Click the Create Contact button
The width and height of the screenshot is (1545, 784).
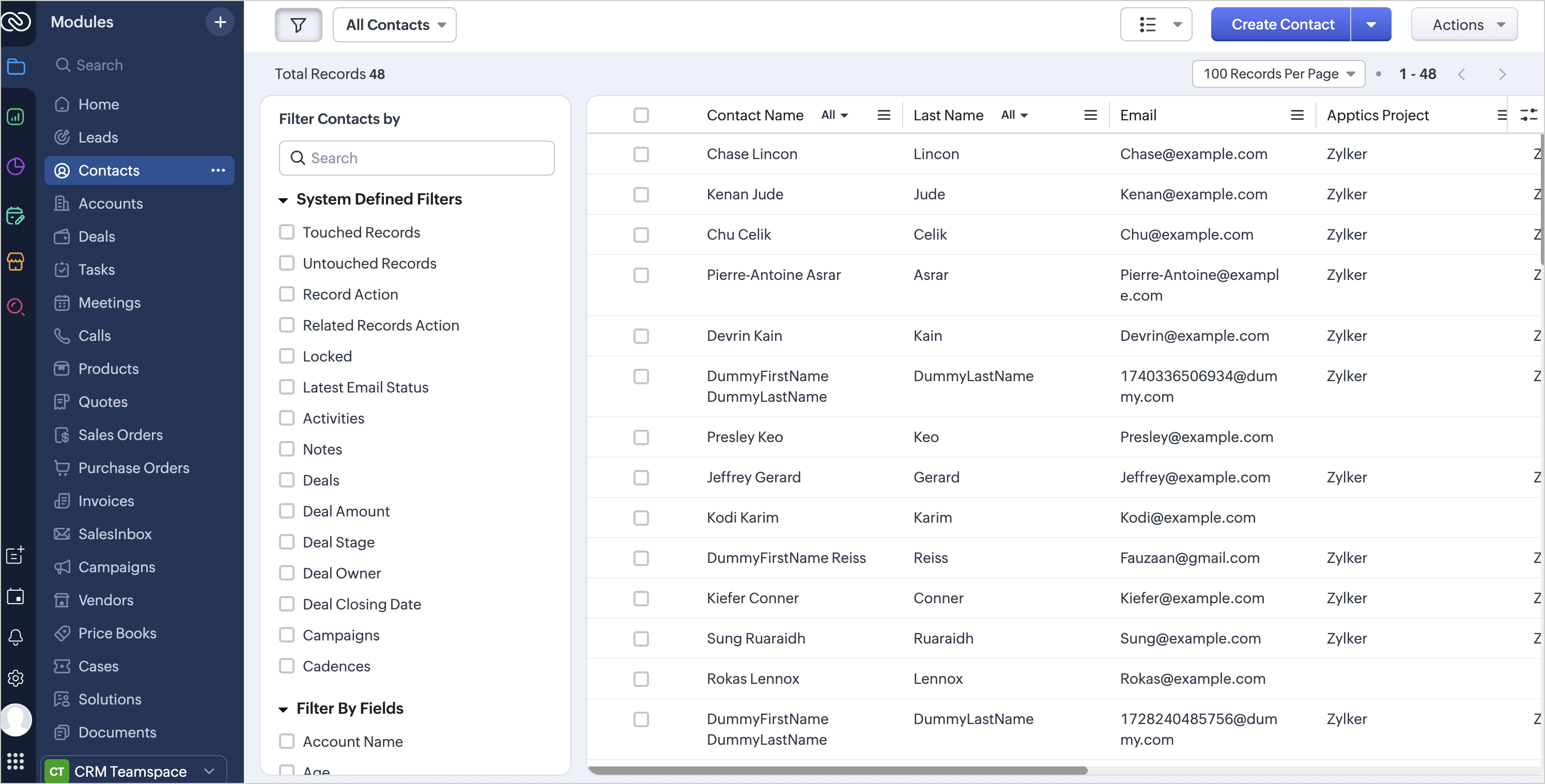coord(1281,25)
